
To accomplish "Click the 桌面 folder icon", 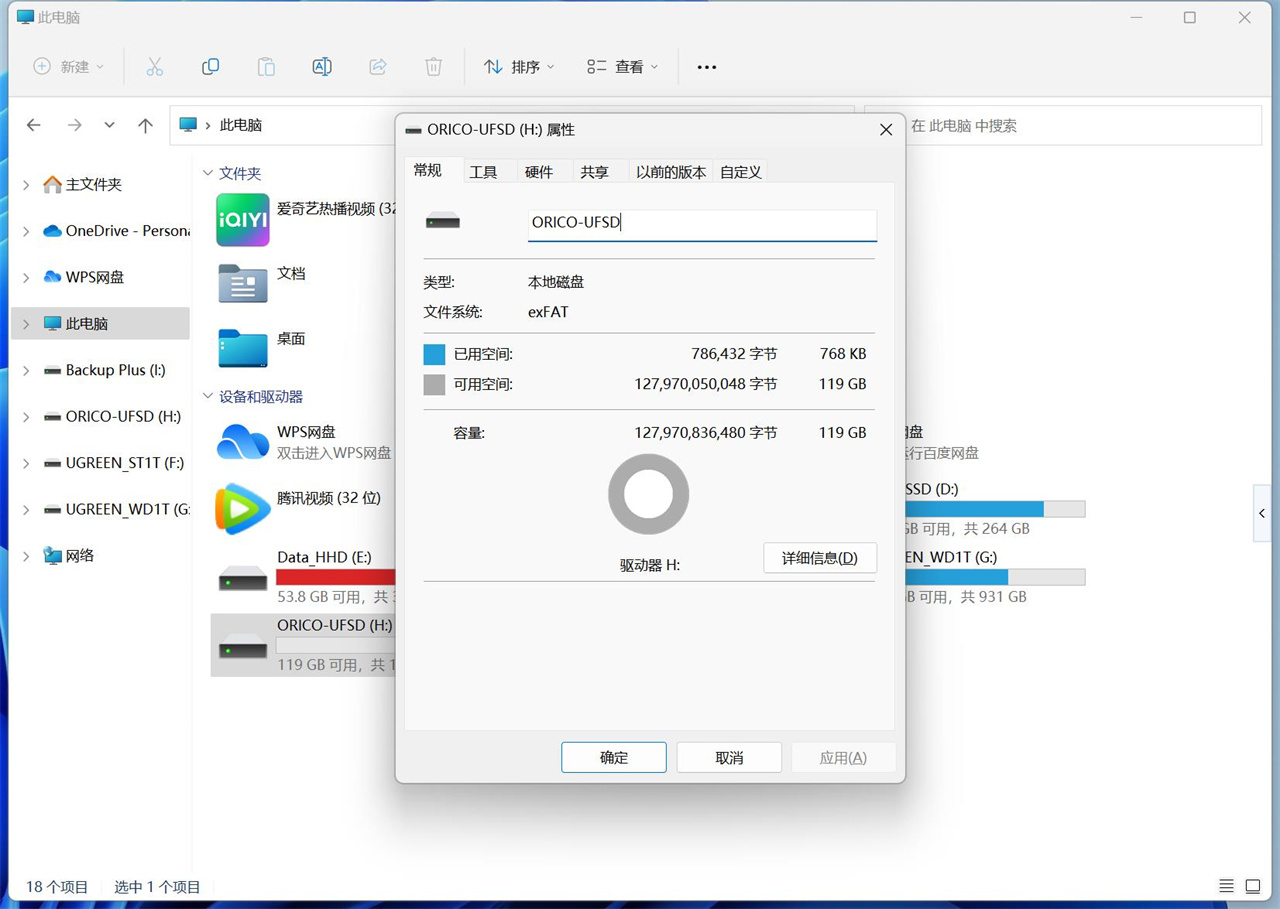I will 243,349.
